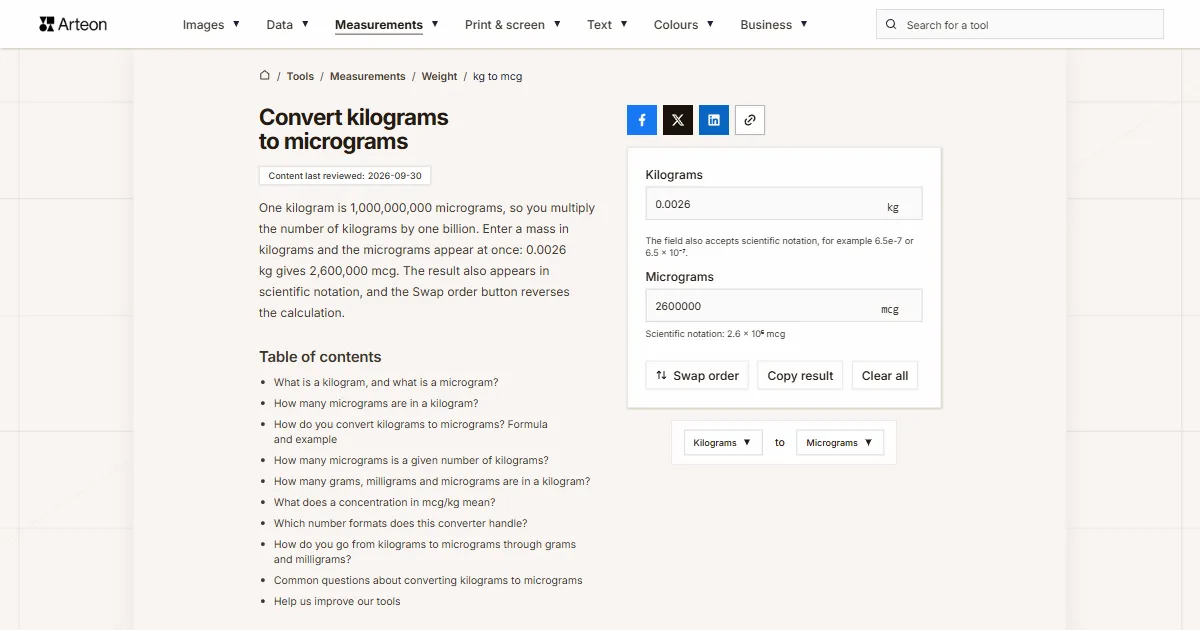
Task: Focus the Search for a tool field
Action: pos(1020,25)
